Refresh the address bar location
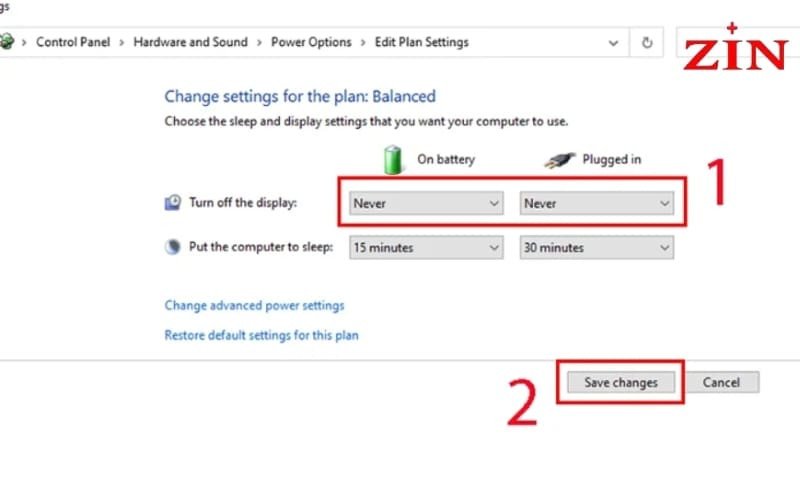The width and height of the screenshot is (800, 500). (647, 42)
